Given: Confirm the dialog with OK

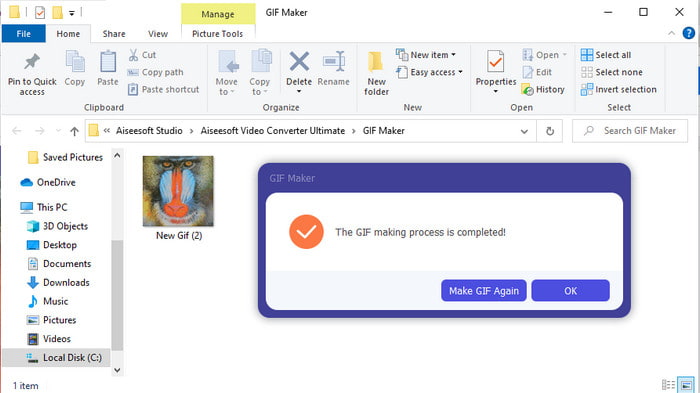Looking at the screenshot, I should [x=570, y=291].
